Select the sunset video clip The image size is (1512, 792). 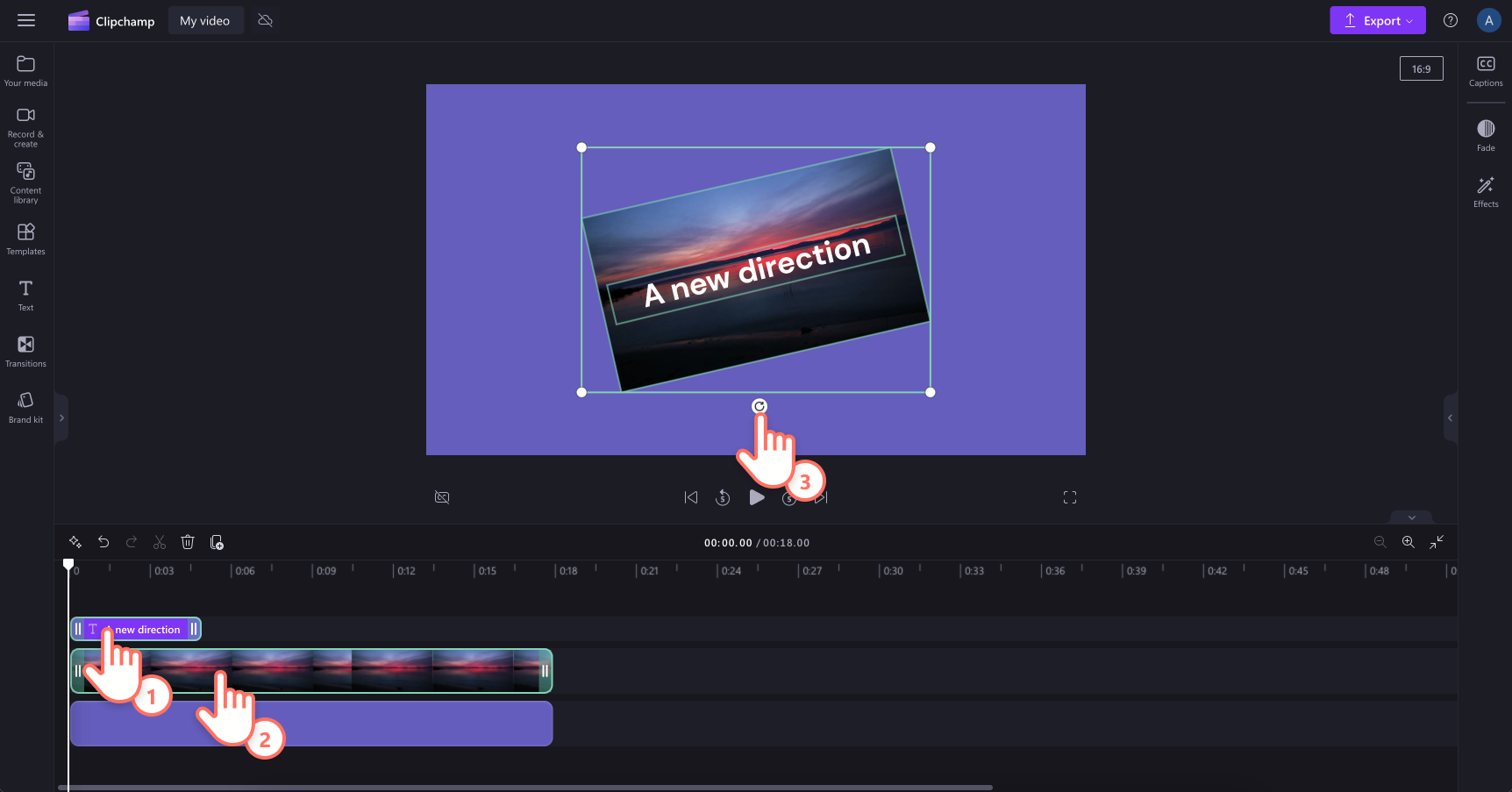point(311,671)
